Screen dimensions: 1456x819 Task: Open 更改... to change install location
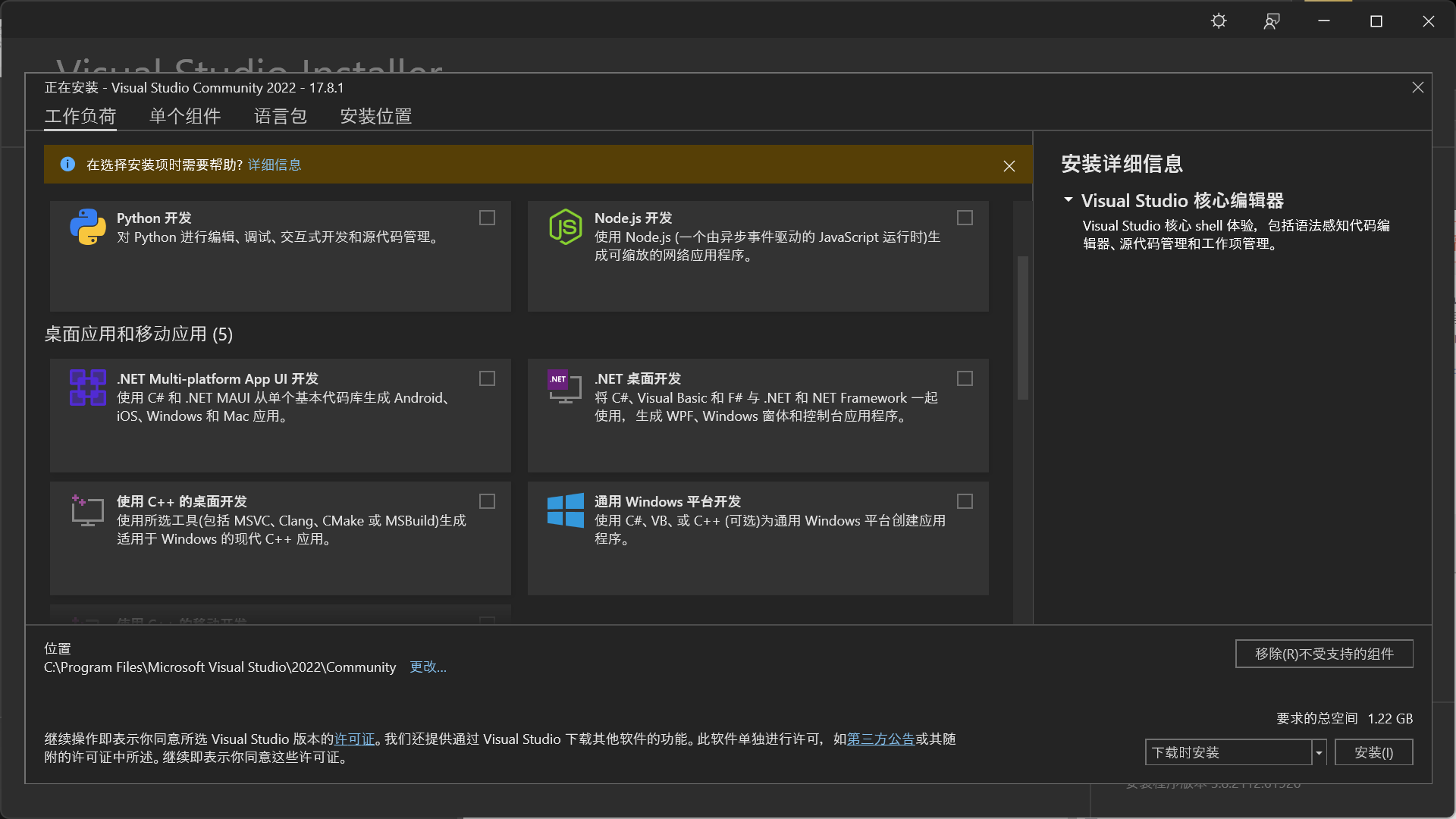[427, 667]
